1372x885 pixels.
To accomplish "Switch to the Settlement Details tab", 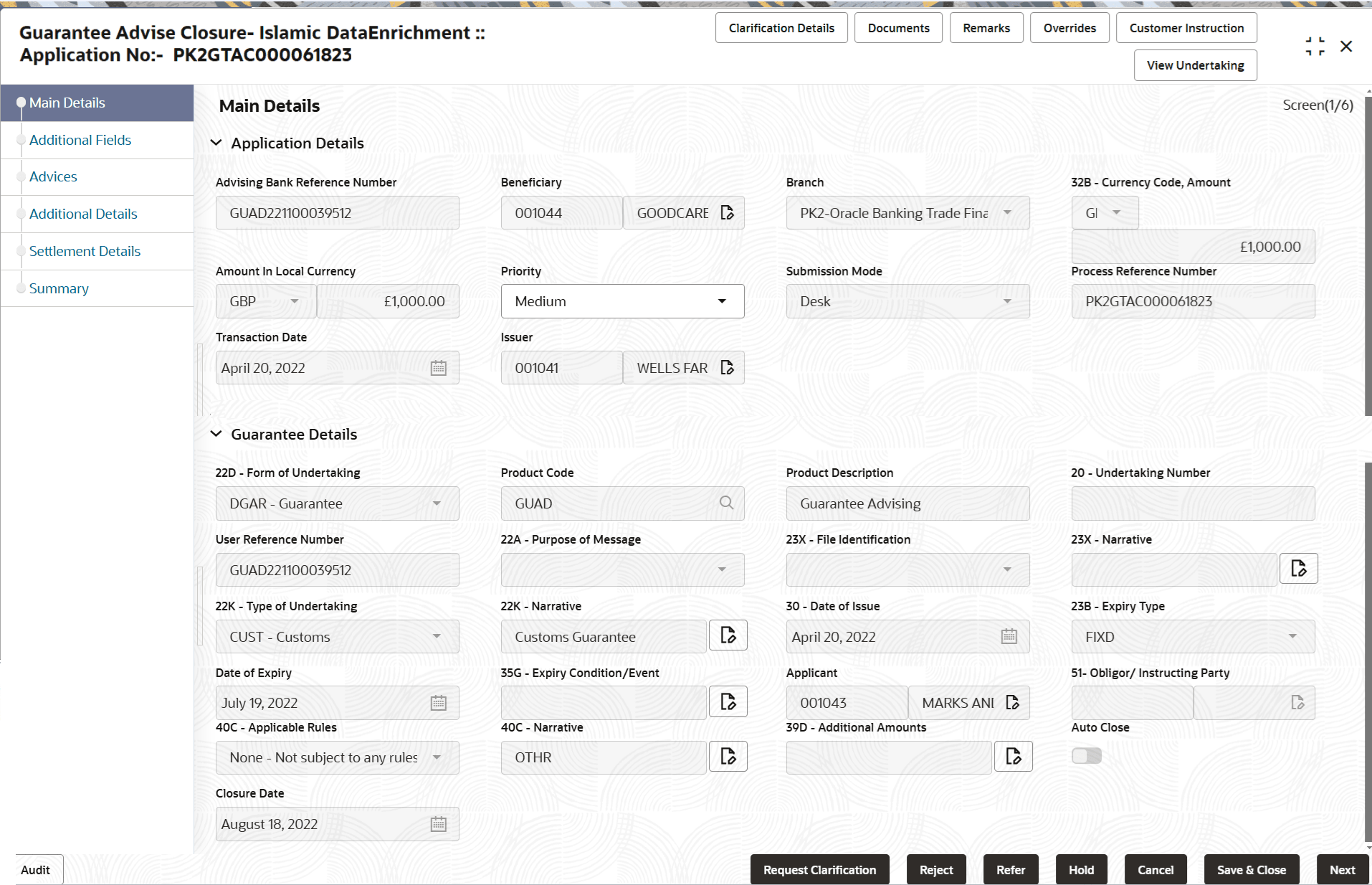I will click(x=85, y=251).
